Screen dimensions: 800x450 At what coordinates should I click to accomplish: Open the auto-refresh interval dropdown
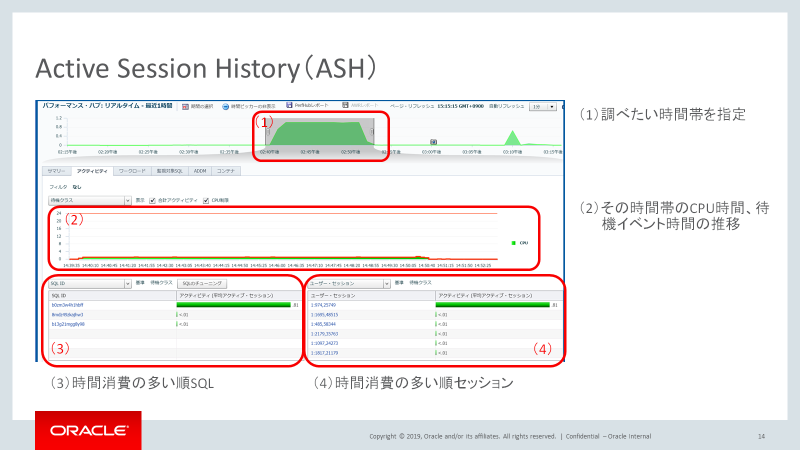[x=543, y=107]
